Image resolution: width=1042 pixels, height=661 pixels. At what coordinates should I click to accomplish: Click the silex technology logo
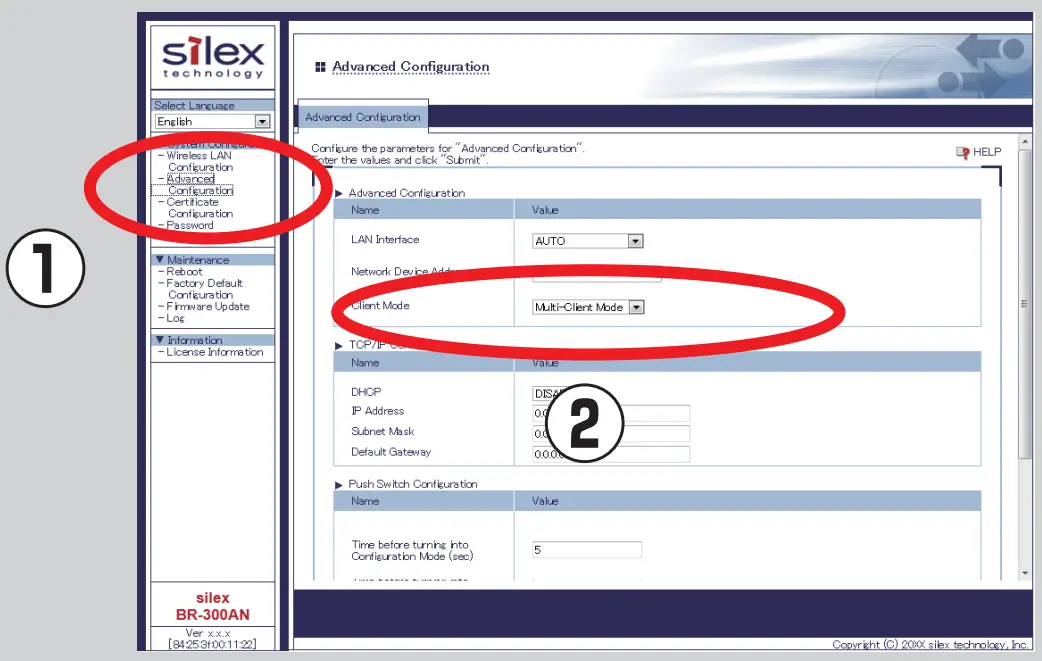(213, 58)
